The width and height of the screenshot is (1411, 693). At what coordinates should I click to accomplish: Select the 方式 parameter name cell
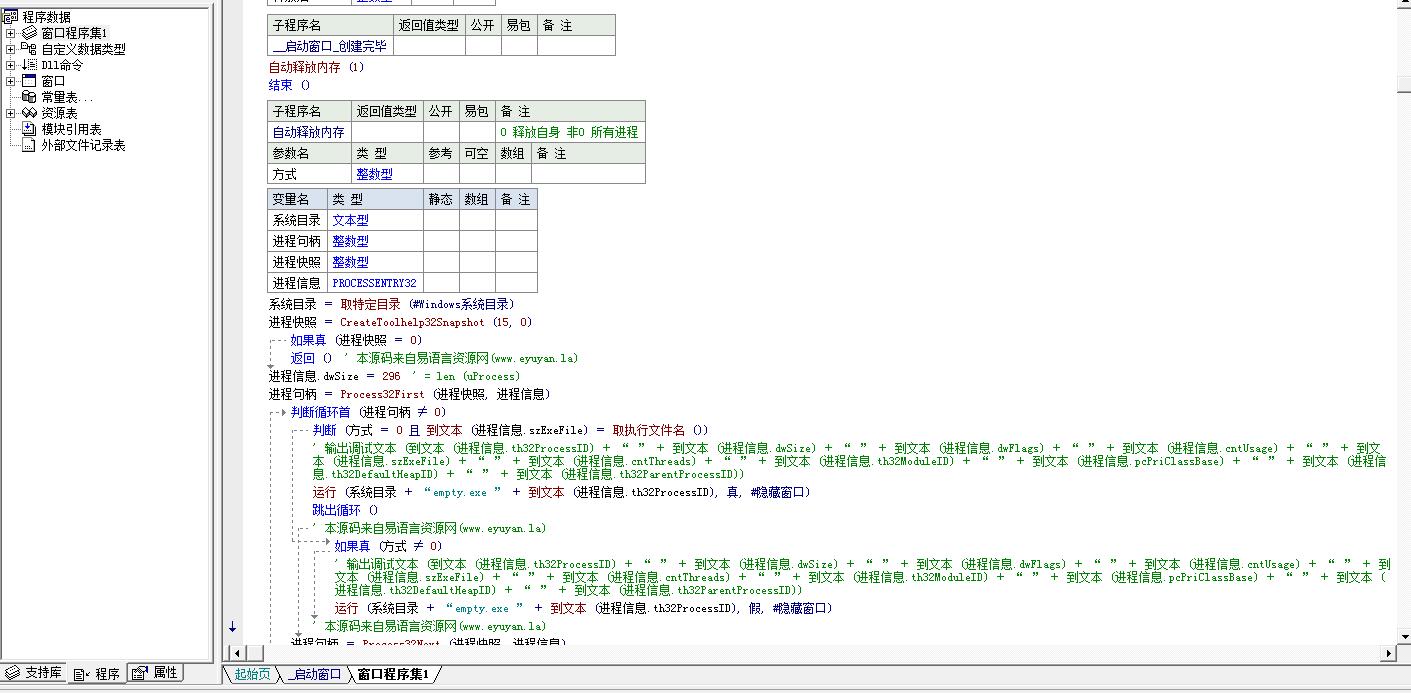309,174
